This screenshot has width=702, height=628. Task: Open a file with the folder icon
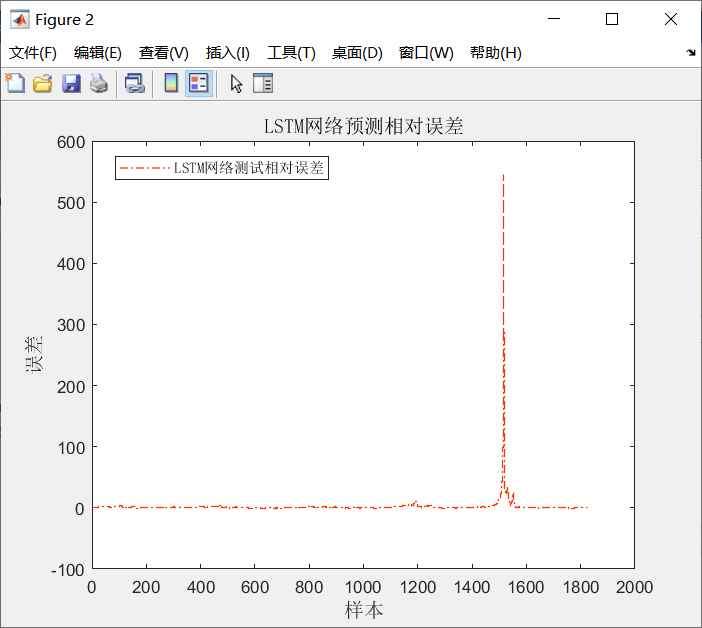click(42, 84)
